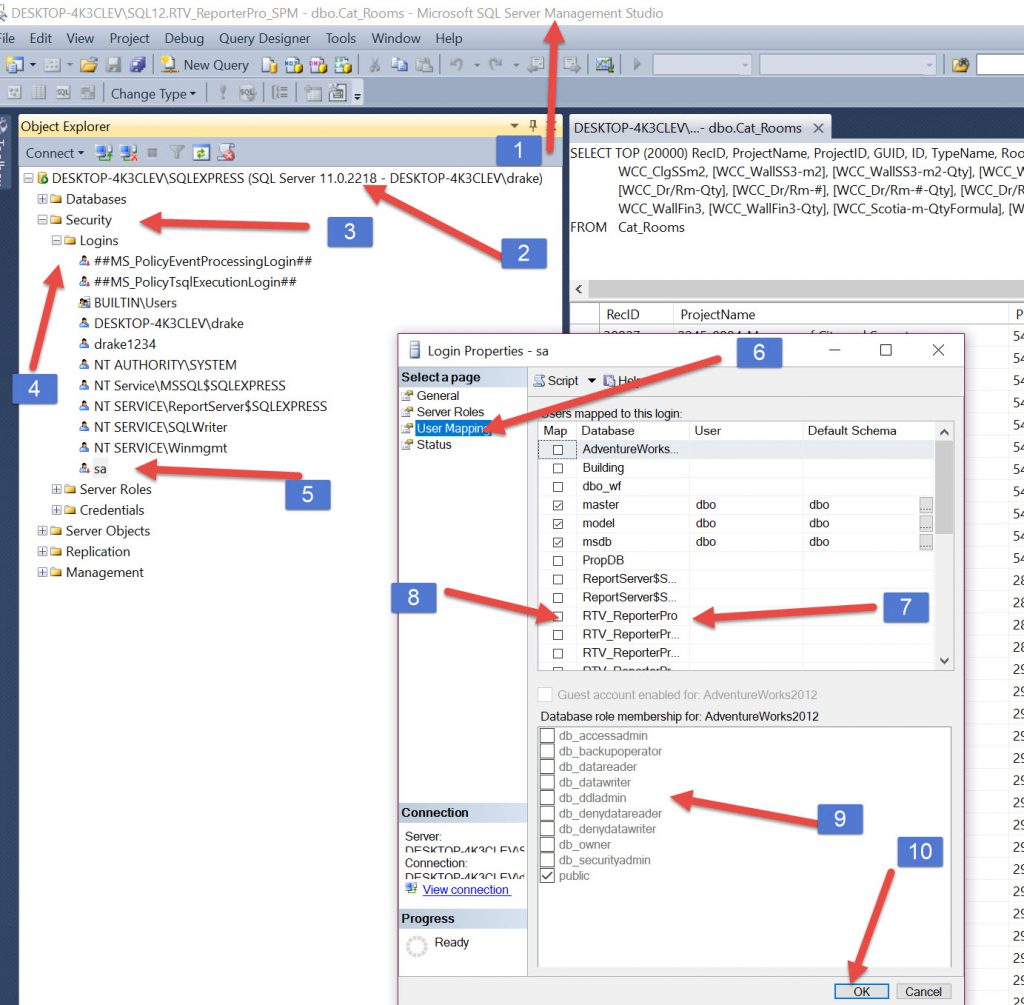
Task: Select the sa login in tree
Action: click(x=100, y=468)
